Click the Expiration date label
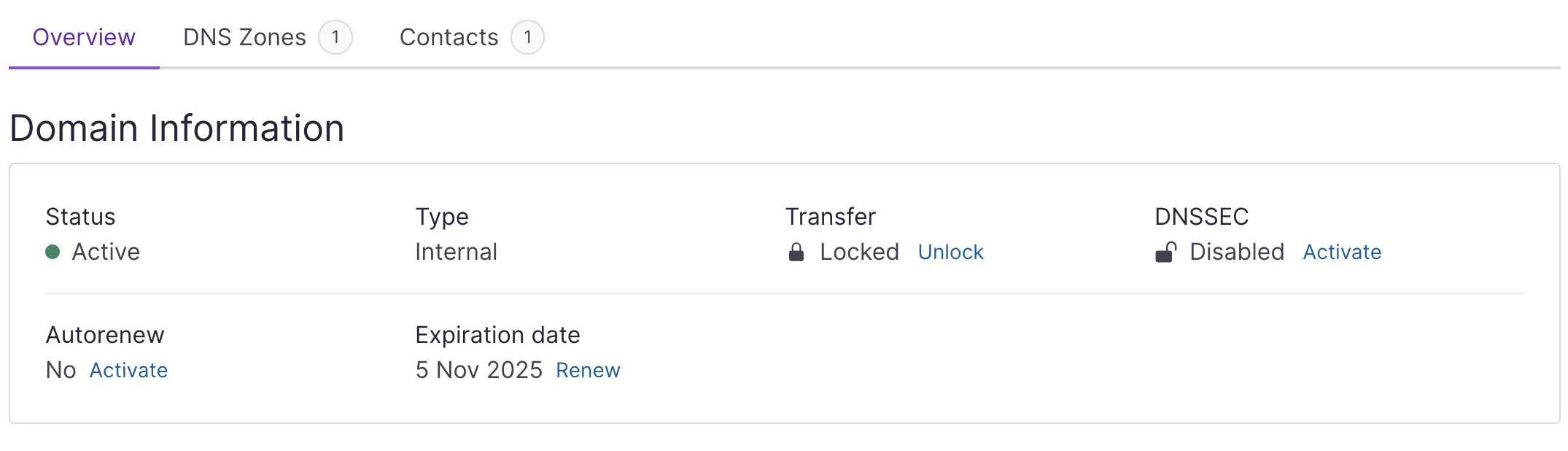The image size is (1568, 451). (497, 335)
